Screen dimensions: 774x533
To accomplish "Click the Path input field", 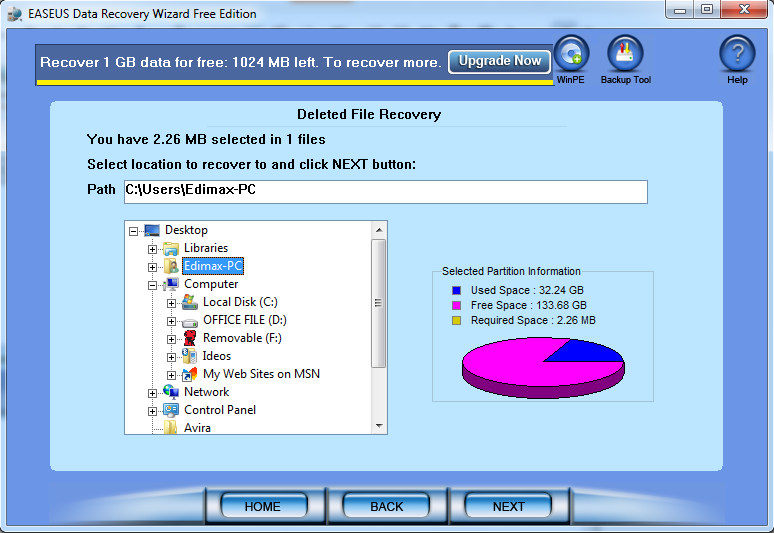I will 386,191.
